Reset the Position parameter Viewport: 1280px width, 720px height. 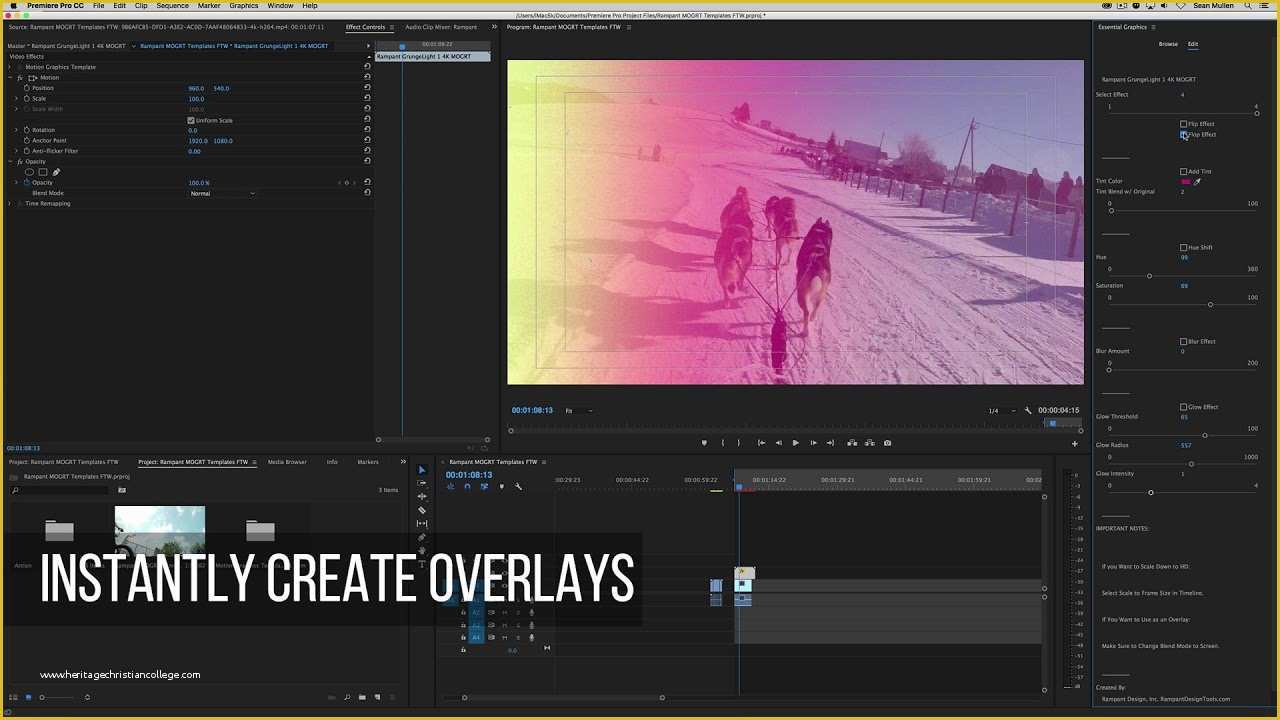pyautogui.click(x=367, y=88)
